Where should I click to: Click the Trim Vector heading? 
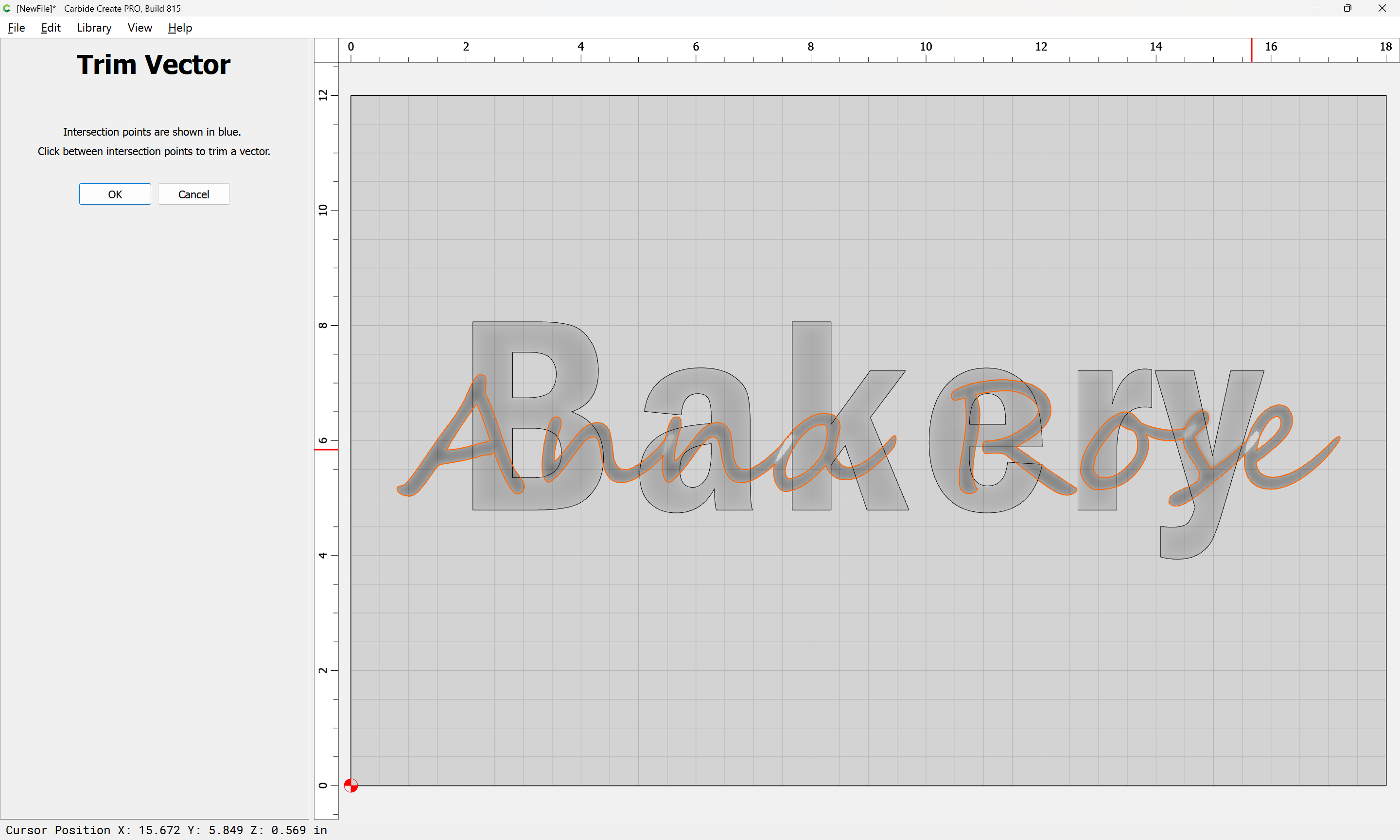(x=153, y=65)
